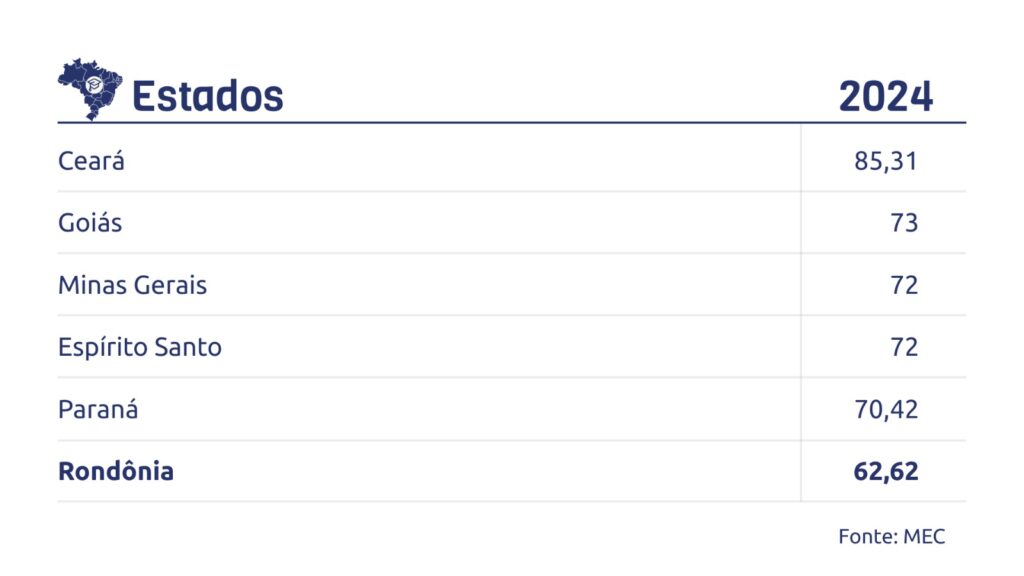The width and height of the screenshot is (1024, 576).
Task: Click the vertical column divider line
Action: pyautogui.click(x=801, y=312)
